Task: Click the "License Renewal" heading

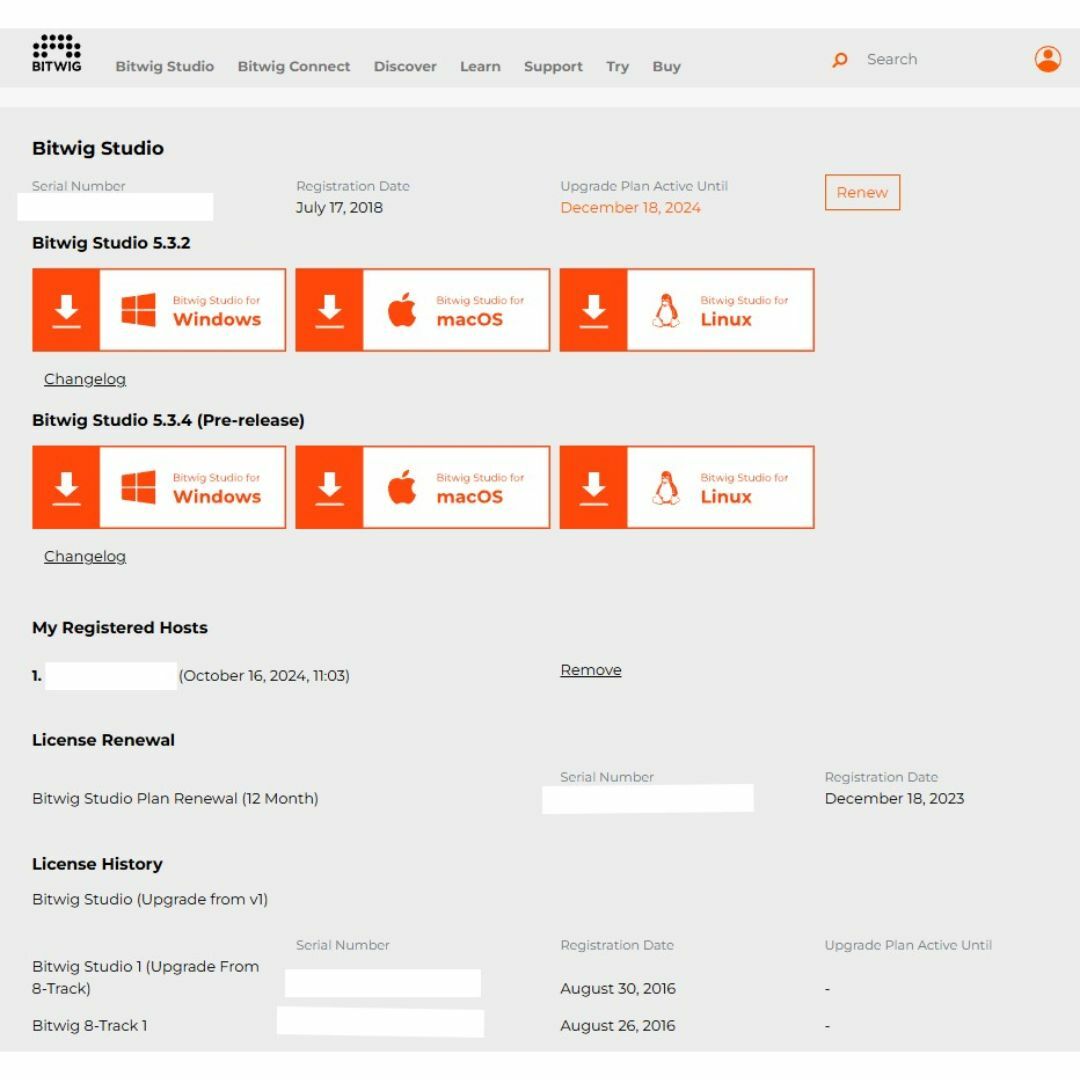Action: tap(103, 740)
